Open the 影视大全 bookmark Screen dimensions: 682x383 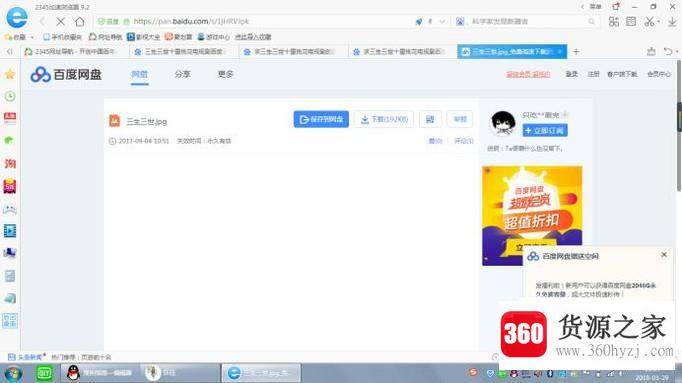144,37
